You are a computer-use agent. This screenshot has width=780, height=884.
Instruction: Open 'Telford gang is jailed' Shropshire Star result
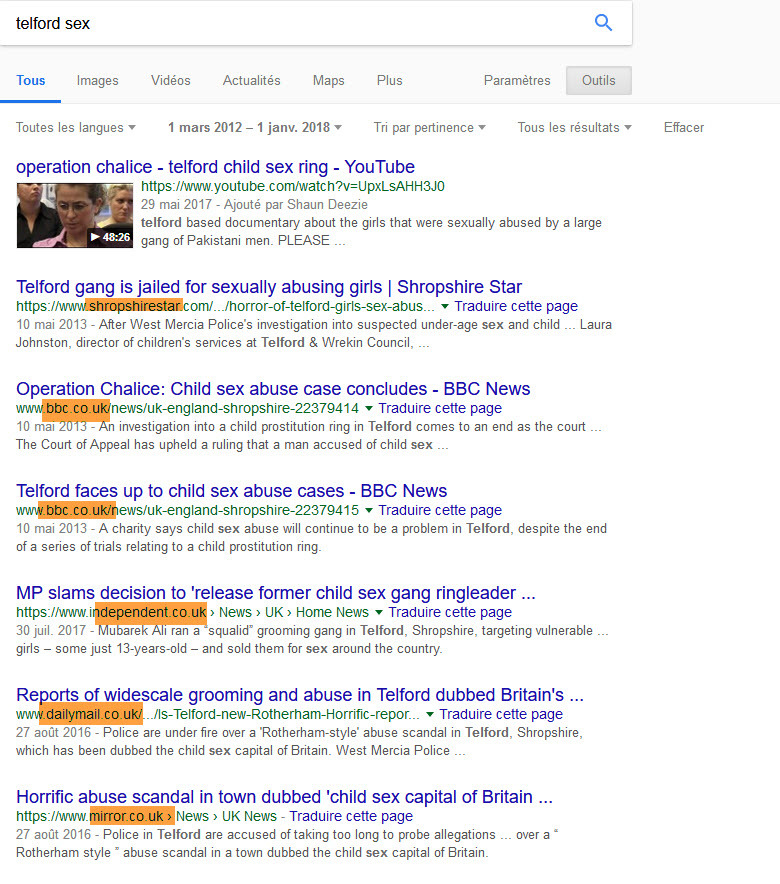click(269, 287)
